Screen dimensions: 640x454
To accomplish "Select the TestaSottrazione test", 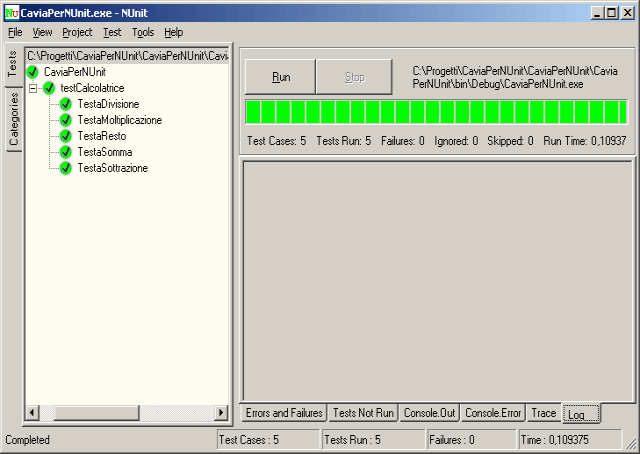I will click(113, 168).
